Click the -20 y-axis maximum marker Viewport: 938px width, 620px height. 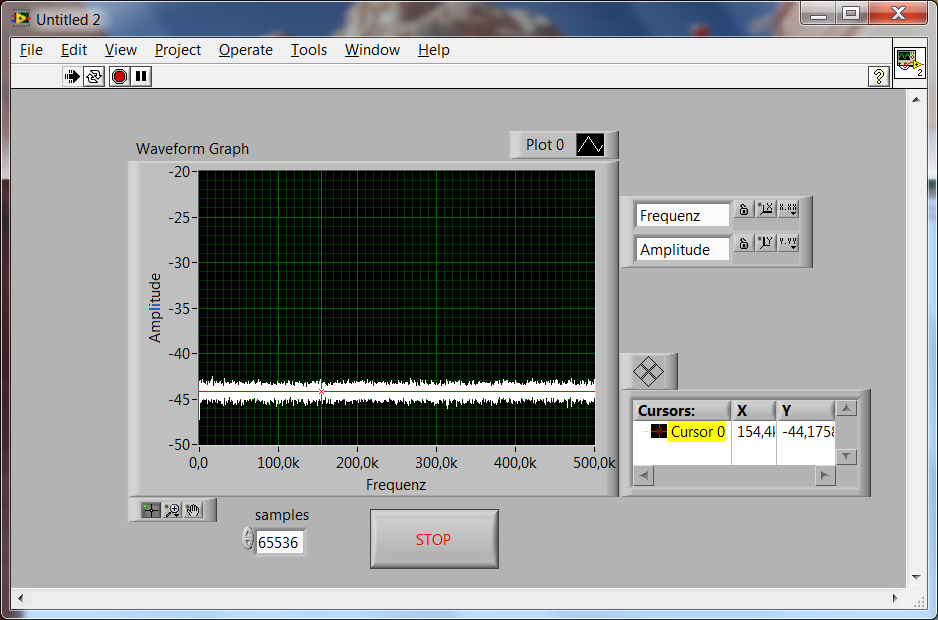179,172
